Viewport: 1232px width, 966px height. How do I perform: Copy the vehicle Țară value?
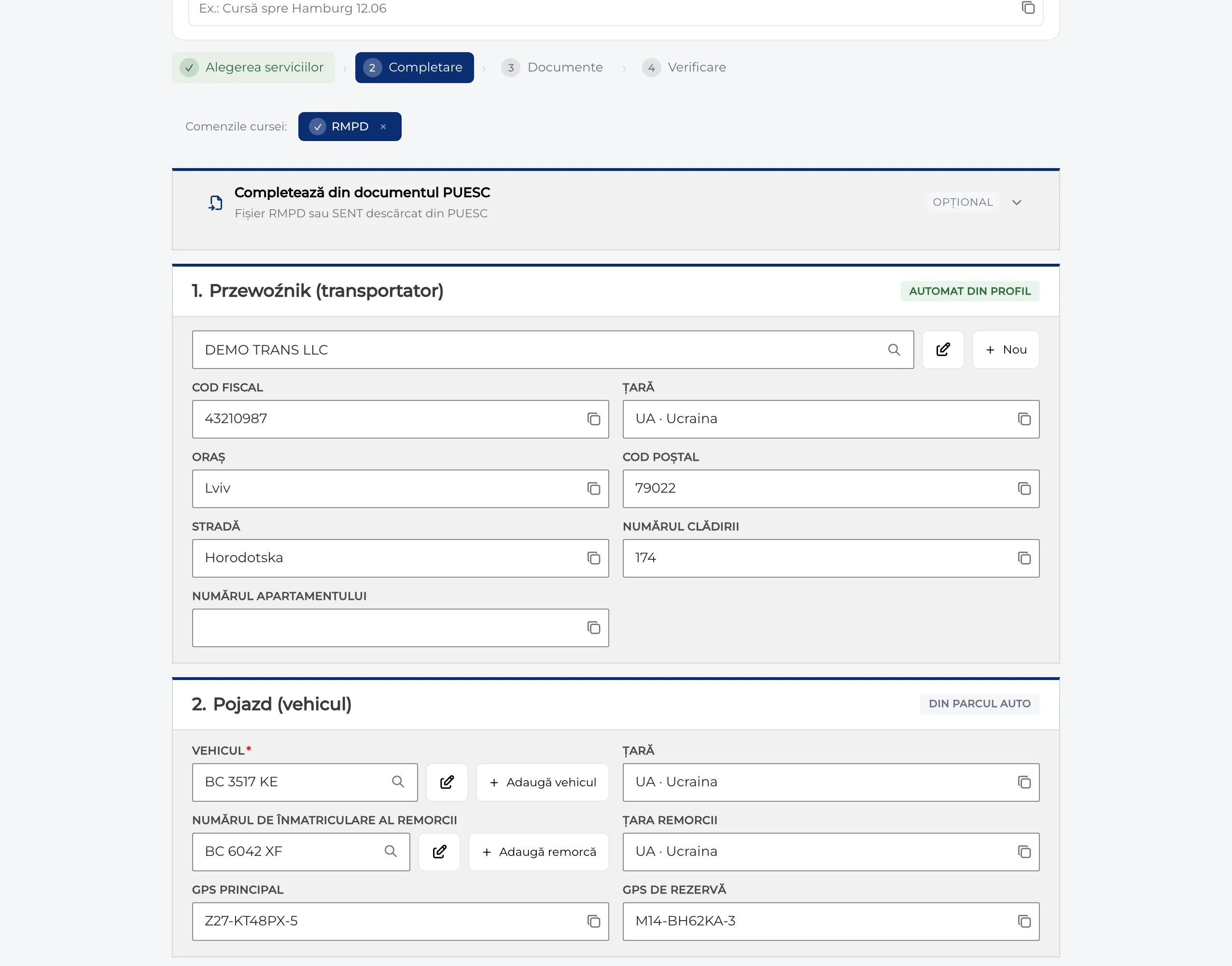1024,782
